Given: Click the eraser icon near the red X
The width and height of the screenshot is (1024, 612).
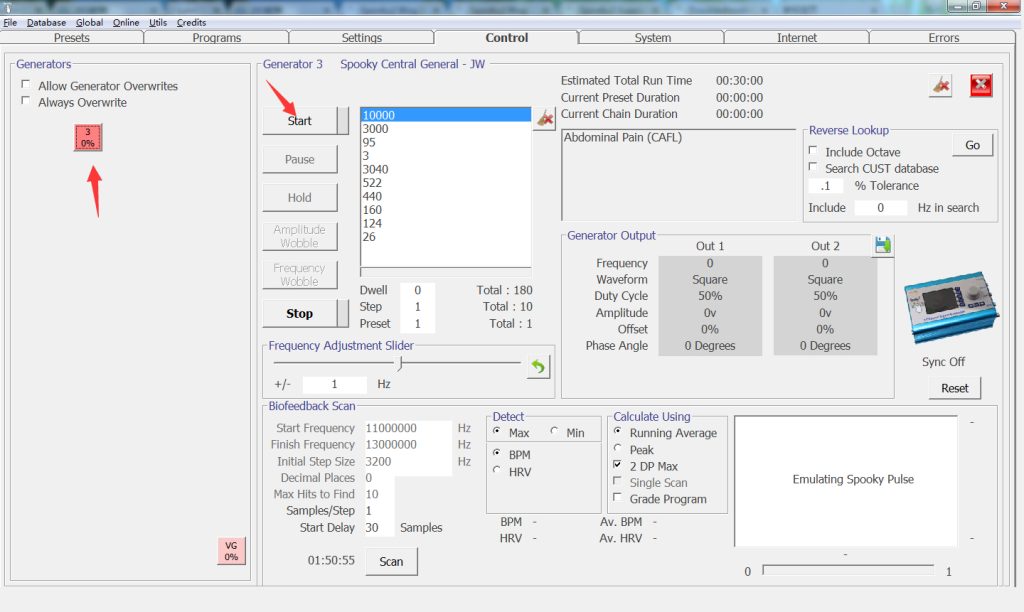Looking at the screenshot, I should pos(940,86).
